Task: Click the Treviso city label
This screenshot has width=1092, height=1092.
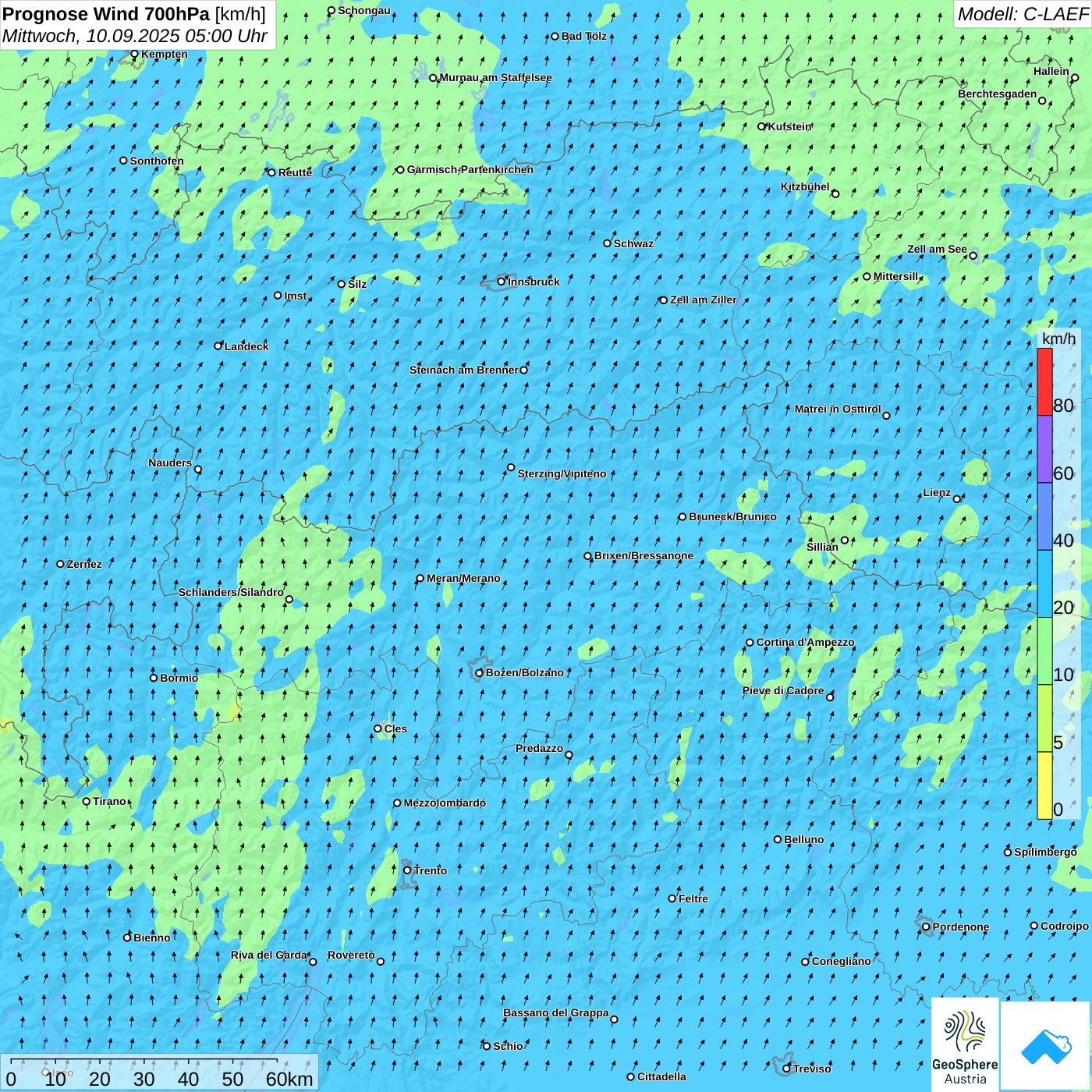Action: pos(812,1069)
